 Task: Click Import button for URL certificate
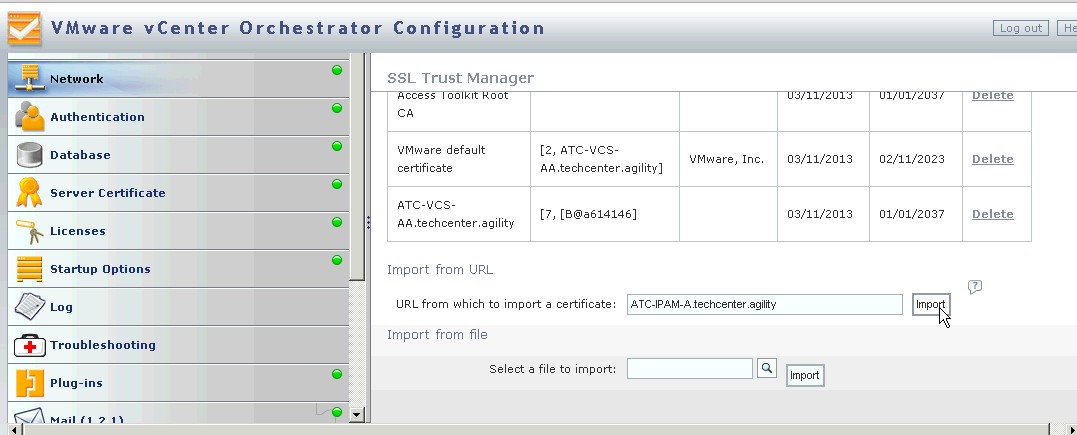(930, 305)
